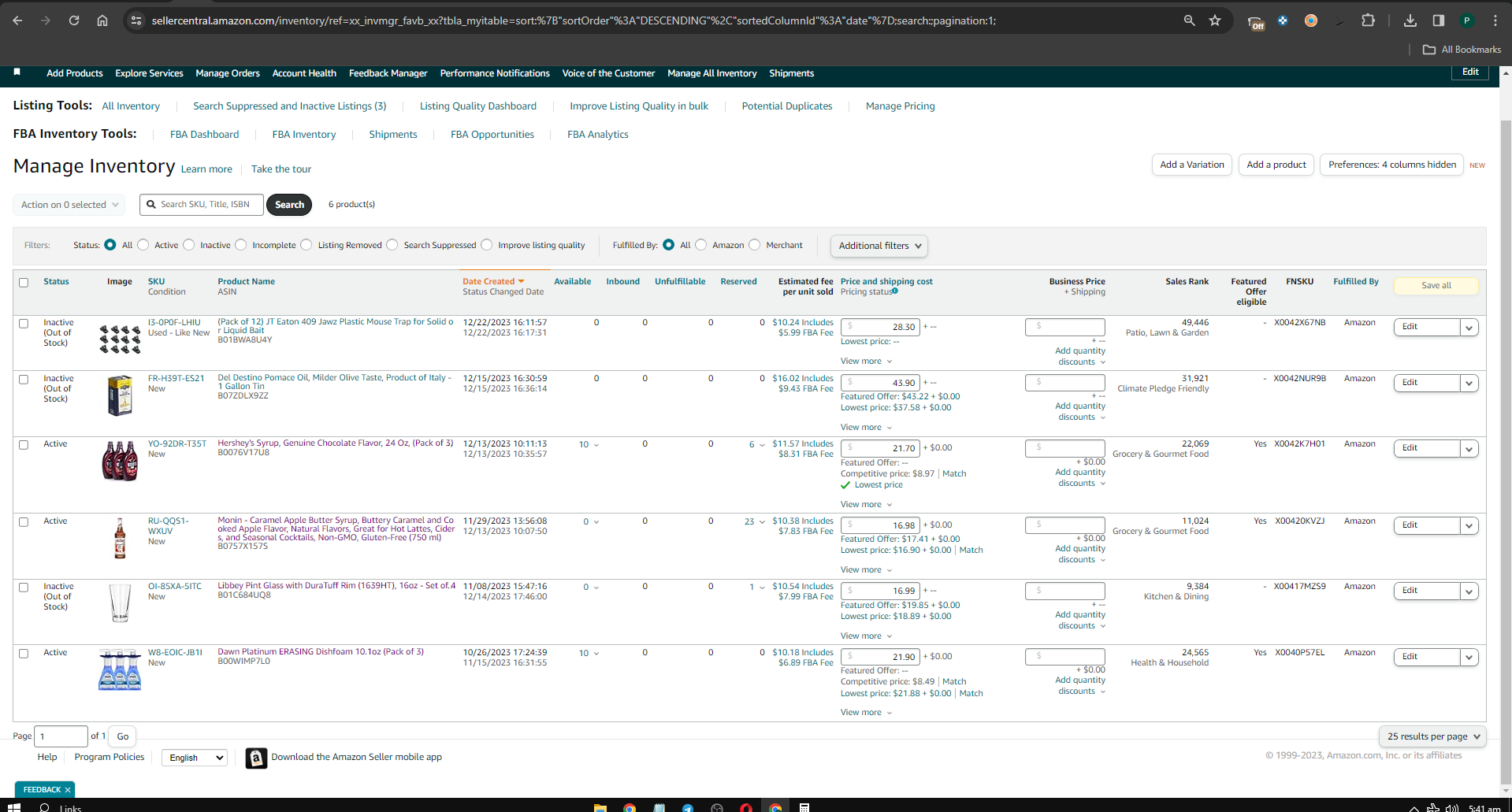The width and height of the screenshot is (1512, 812).
Task: Click the Search SKU, Title, ISBN field
Action: click(203, 205)
